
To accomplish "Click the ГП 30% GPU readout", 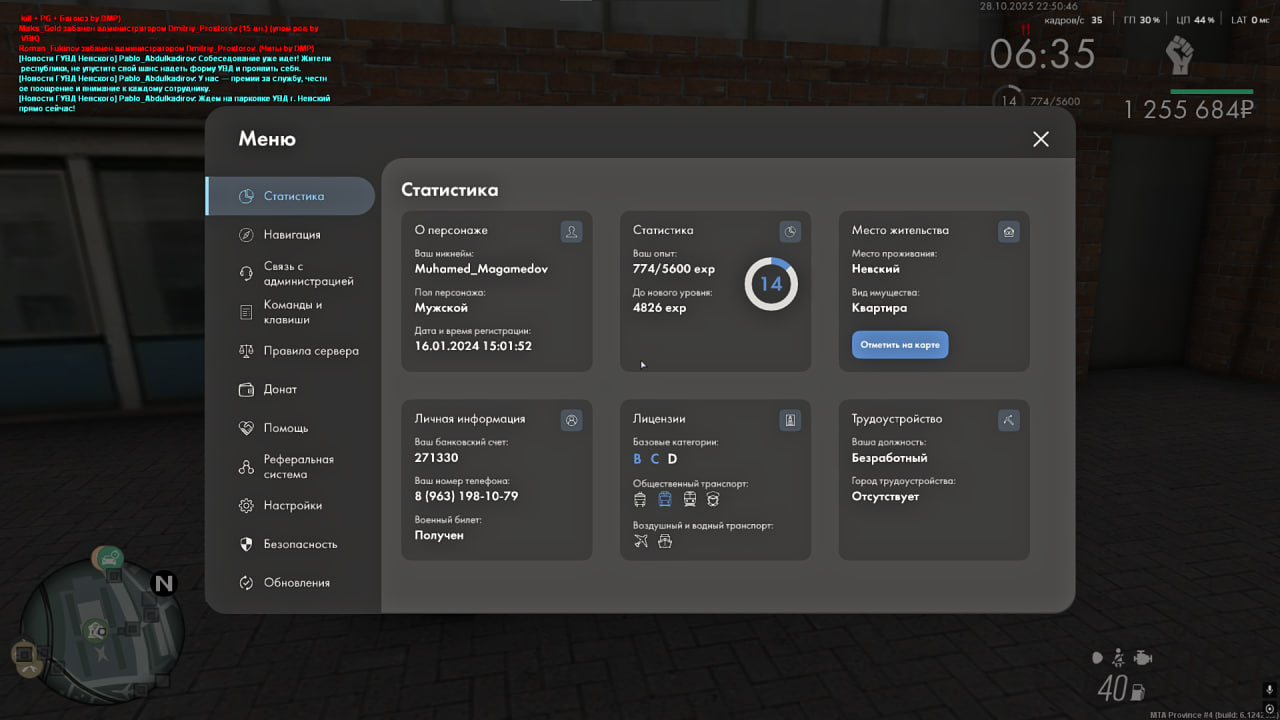I will 1142,20.
